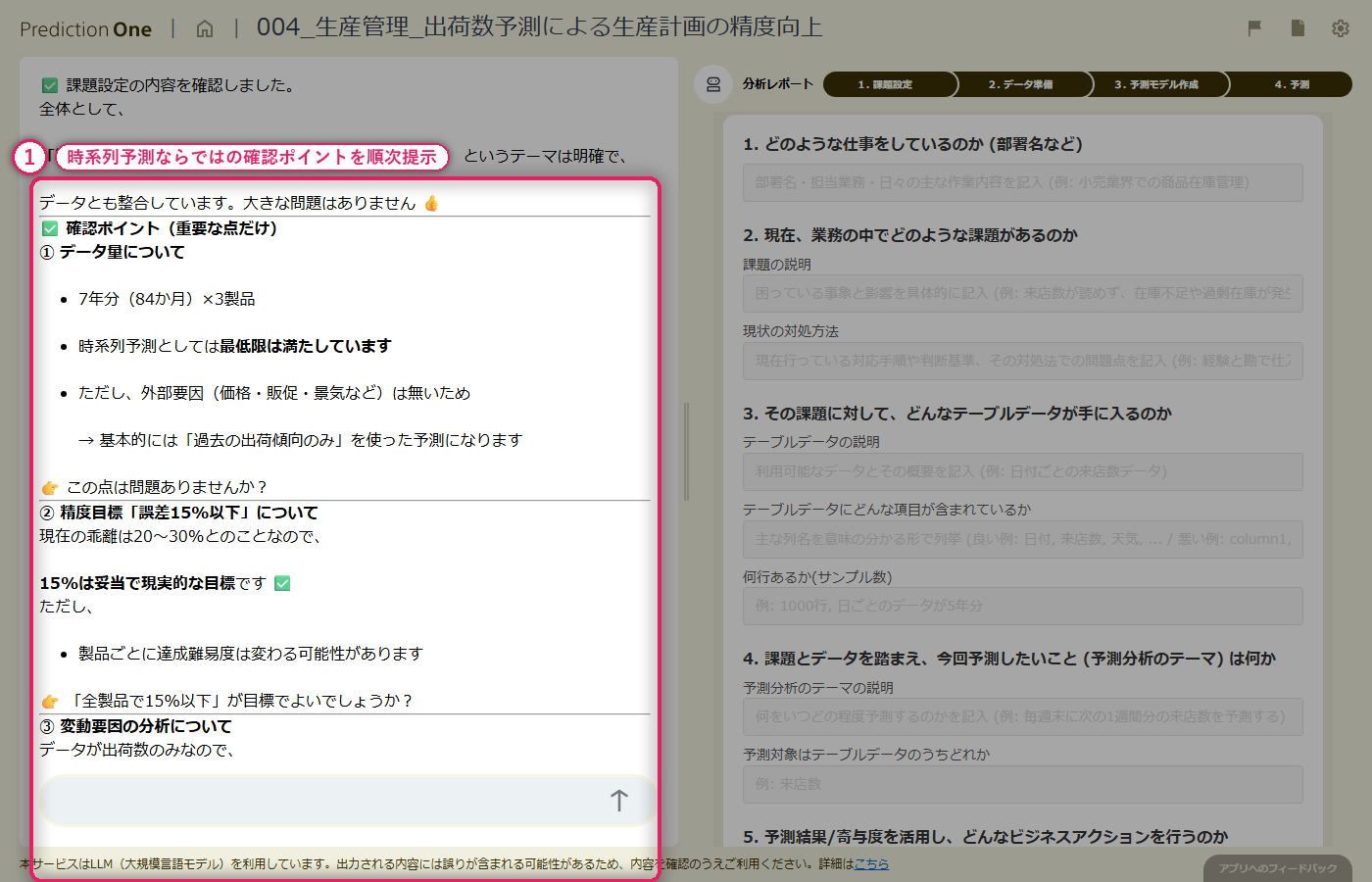This screenshot has height=882, width=1372.
Task: Click bullet 製品ごとに達成難易度は変わる可能性があります
Action: click(x=251, y=654)
